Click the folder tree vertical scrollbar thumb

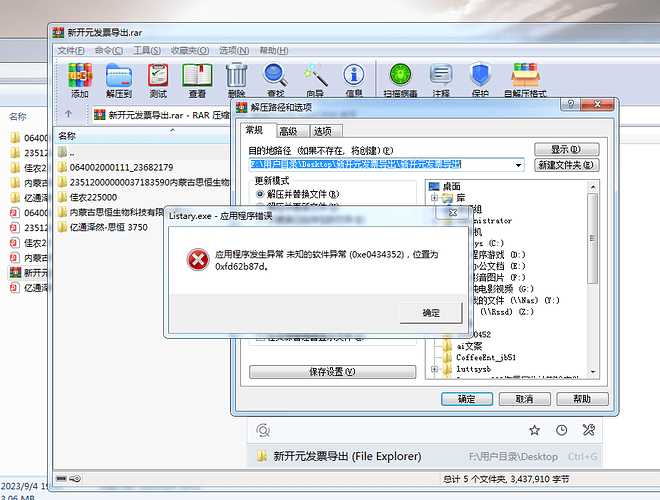point(592,238)
